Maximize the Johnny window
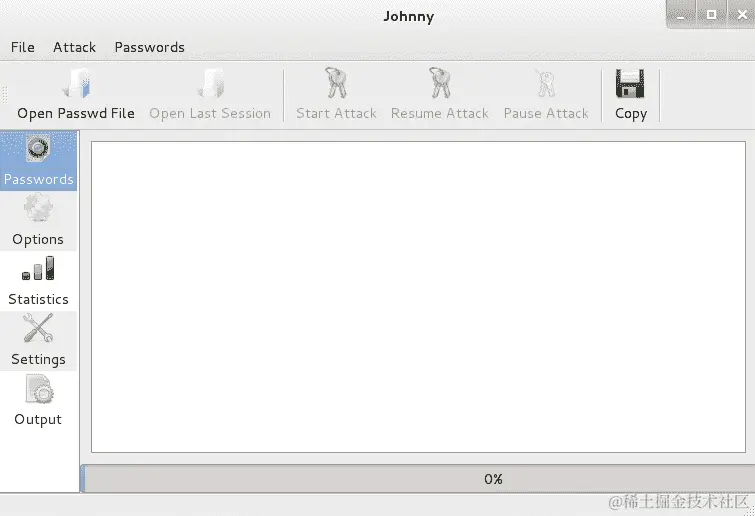Viewport: 755px width, 516px height. pos(711,15)
